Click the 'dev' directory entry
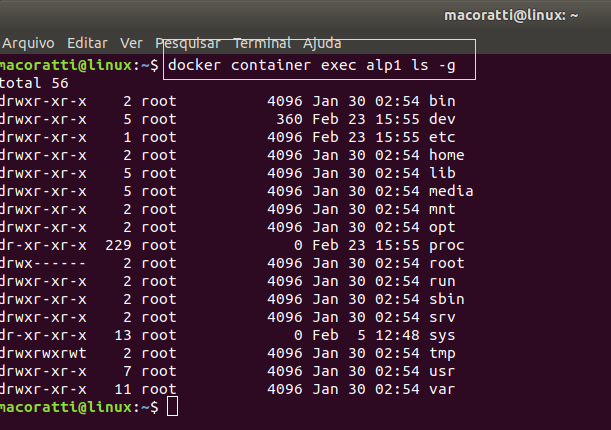The image size is (611, 430). [442, 119]
